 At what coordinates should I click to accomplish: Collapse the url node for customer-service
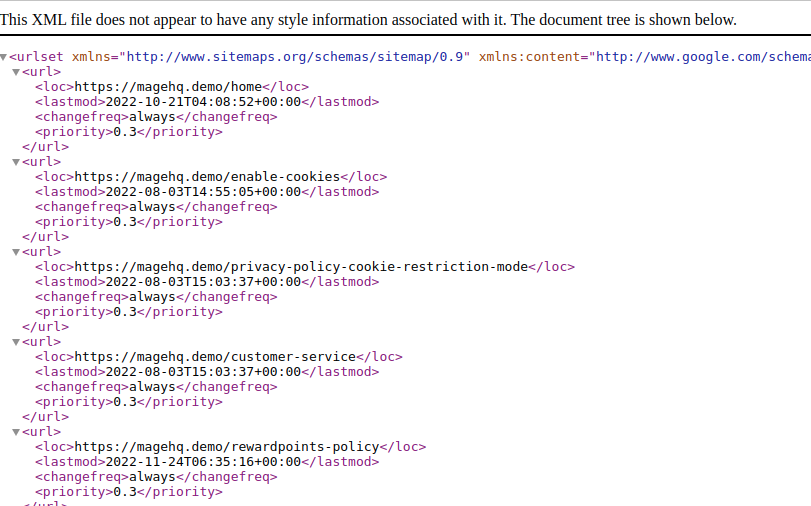[x=16, y=343]
